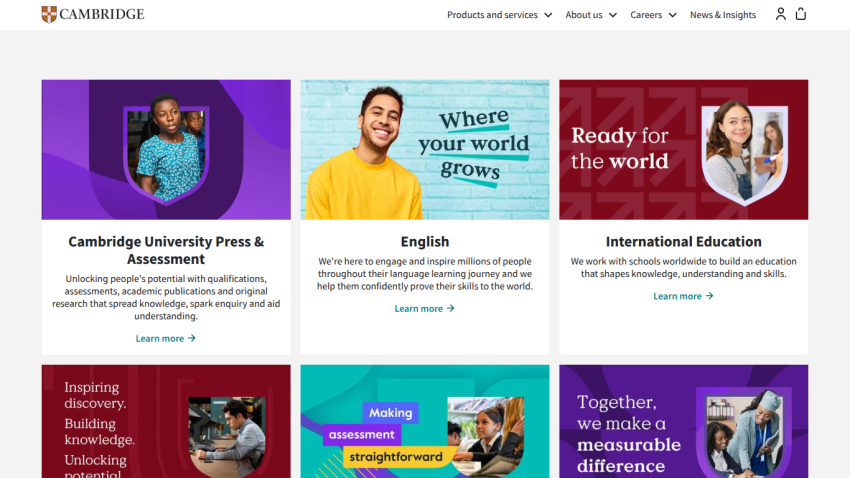Viewport: 850px width, 478px height.
Task: Expand the About us chevron
Action: 613,15
